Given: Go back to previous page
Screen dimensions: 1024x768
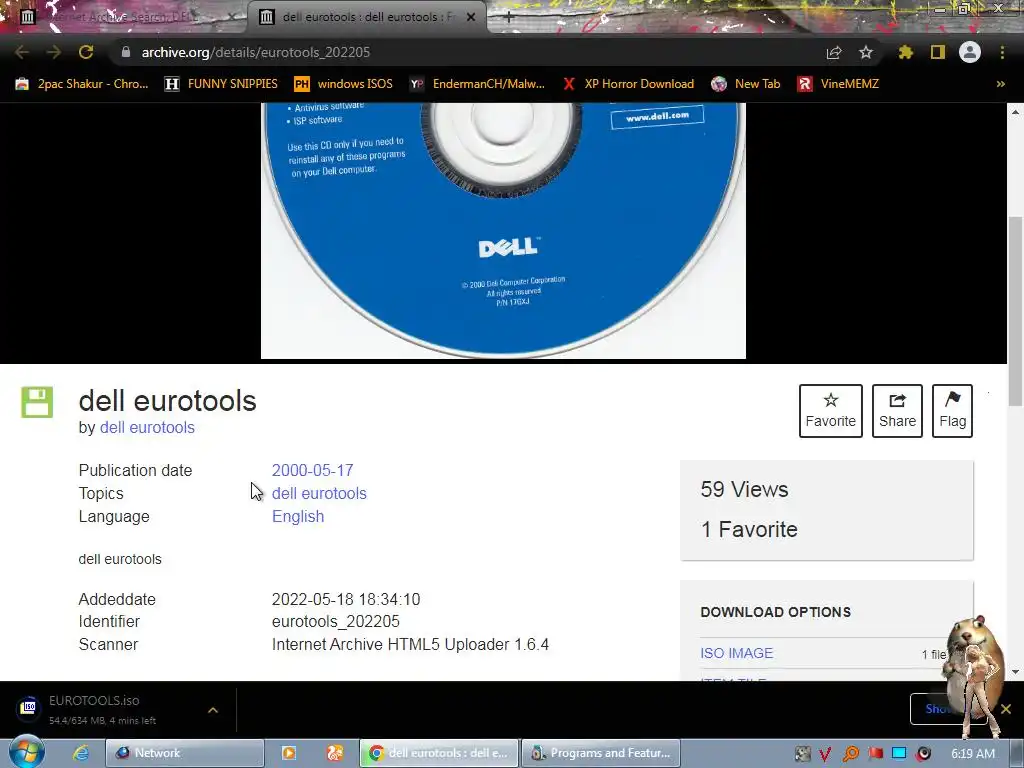Looking at the screenshot, I should (22, 52).
